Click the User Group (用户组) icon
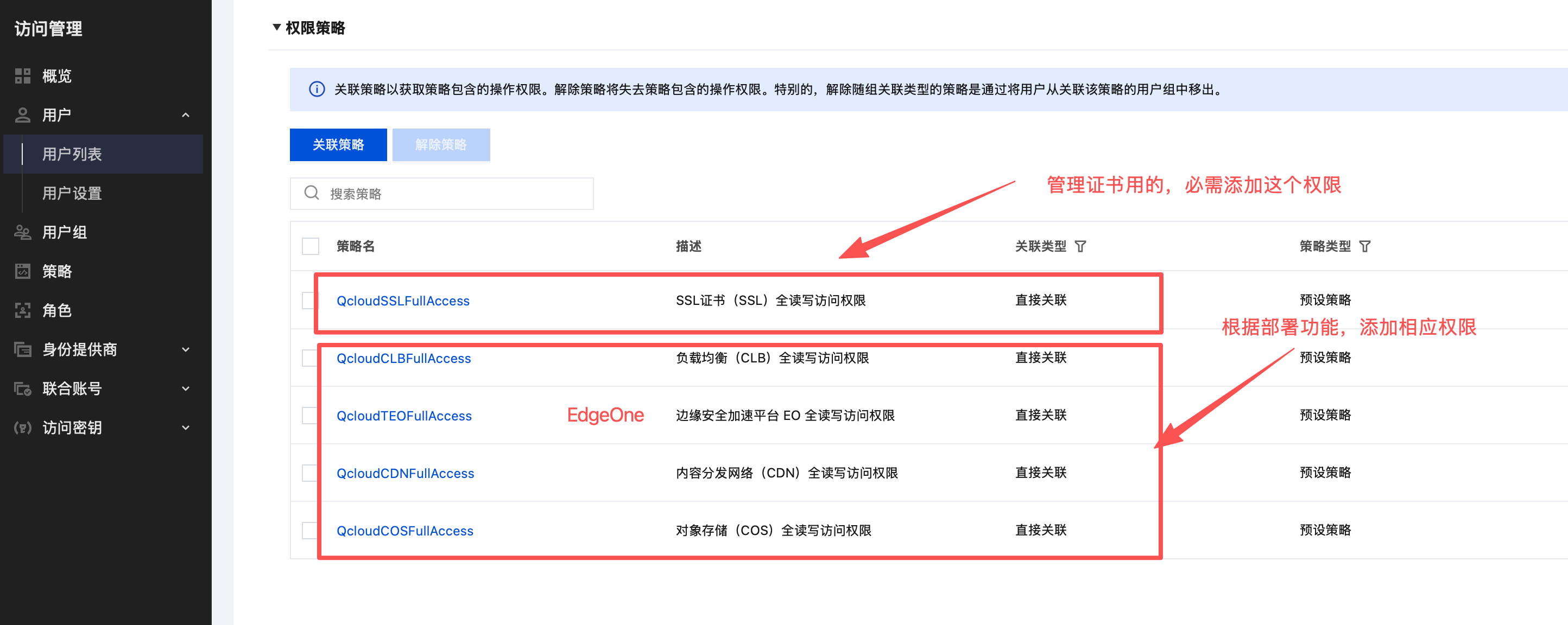This screenshot has height=625, width=1568. [x=22, y=232]
